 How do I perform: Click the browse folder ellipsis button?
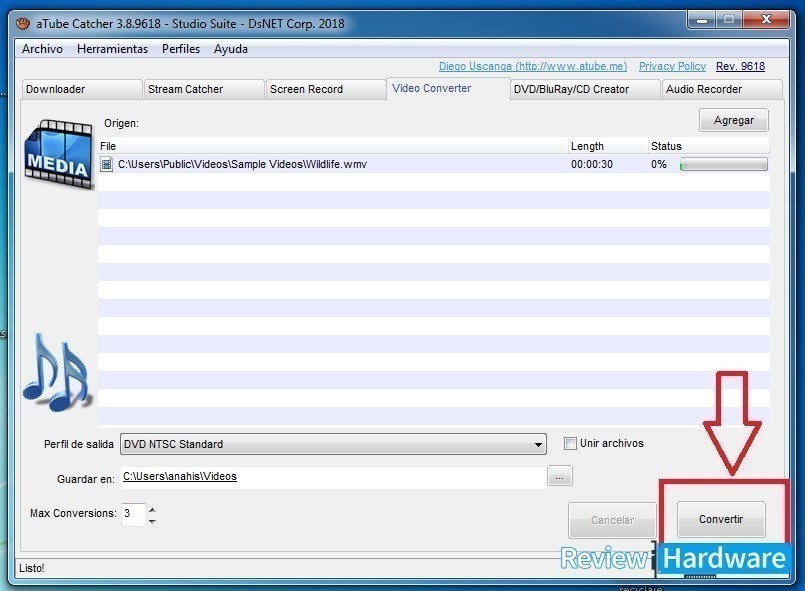560,476
